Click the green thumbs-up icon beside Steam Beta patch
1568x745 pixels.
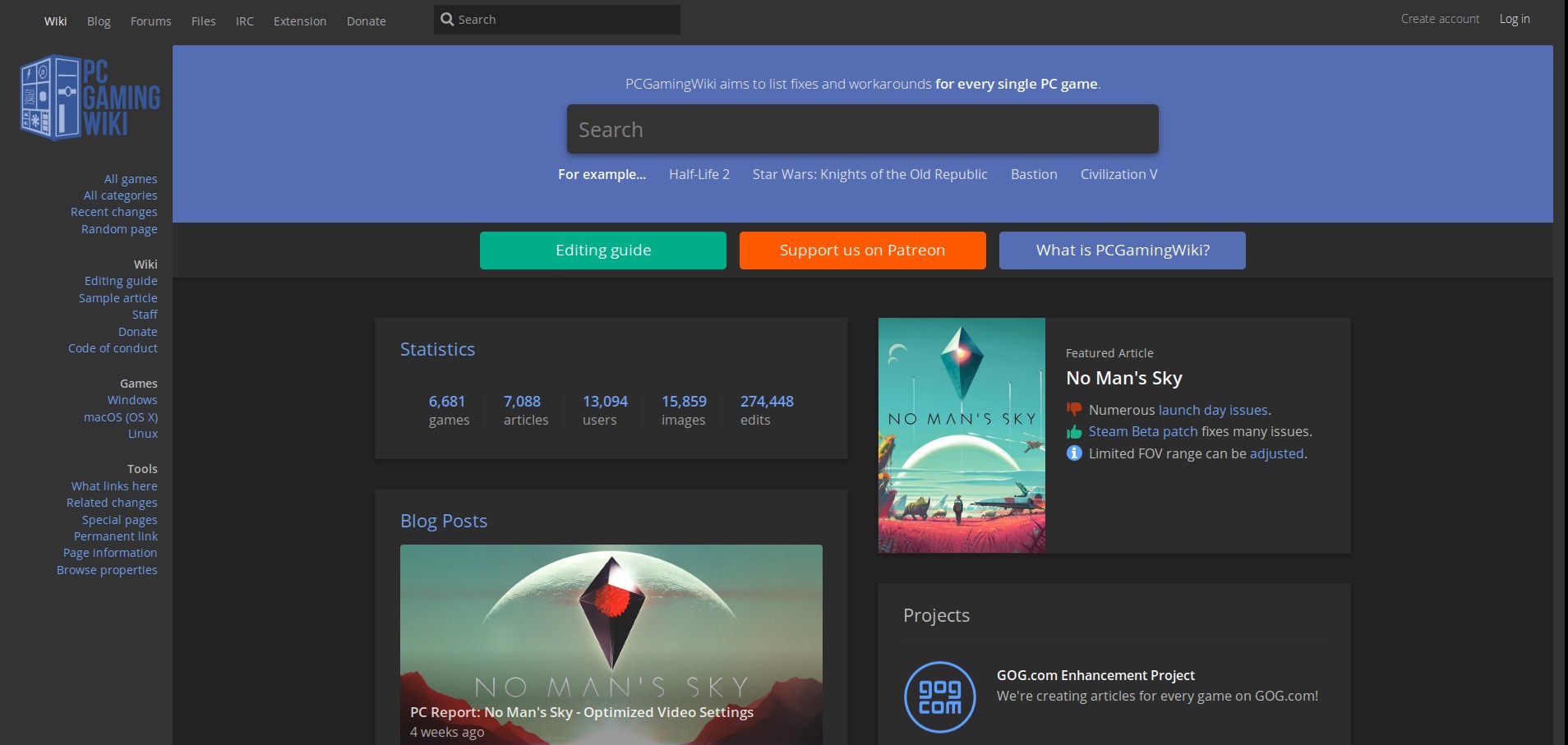[x=1074, y=431]
